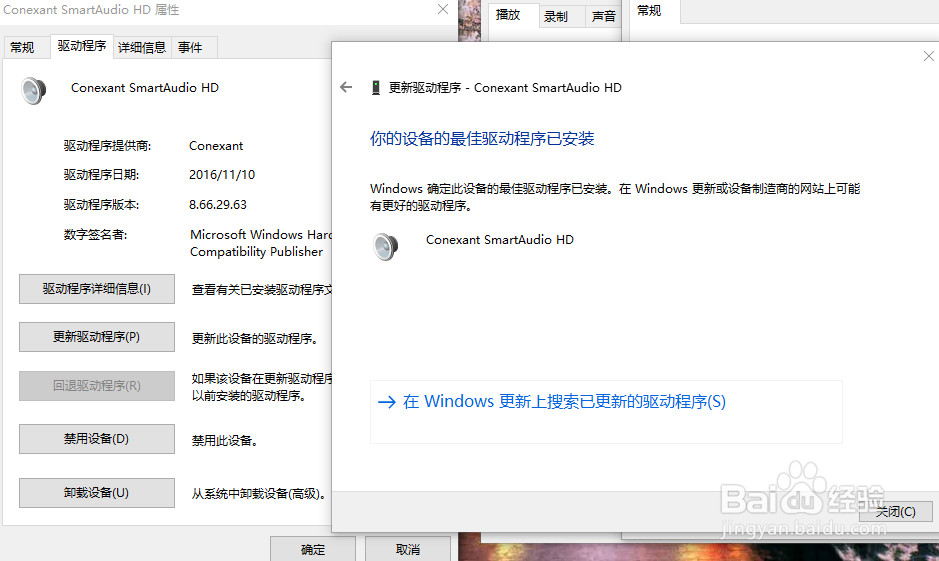939x561 pixels.
Task: Click the 禁用此设备 description text
Action: pos(225,441)
